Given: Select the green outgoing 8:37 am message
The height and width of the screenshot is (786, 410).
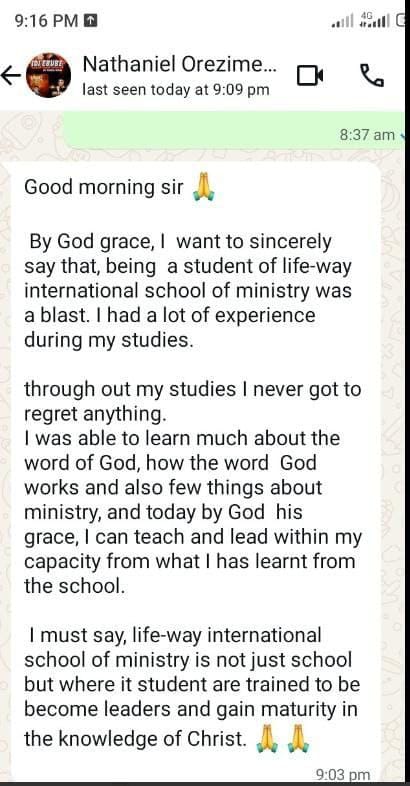Looking at the screenshot, I should (x=235, y=130).
